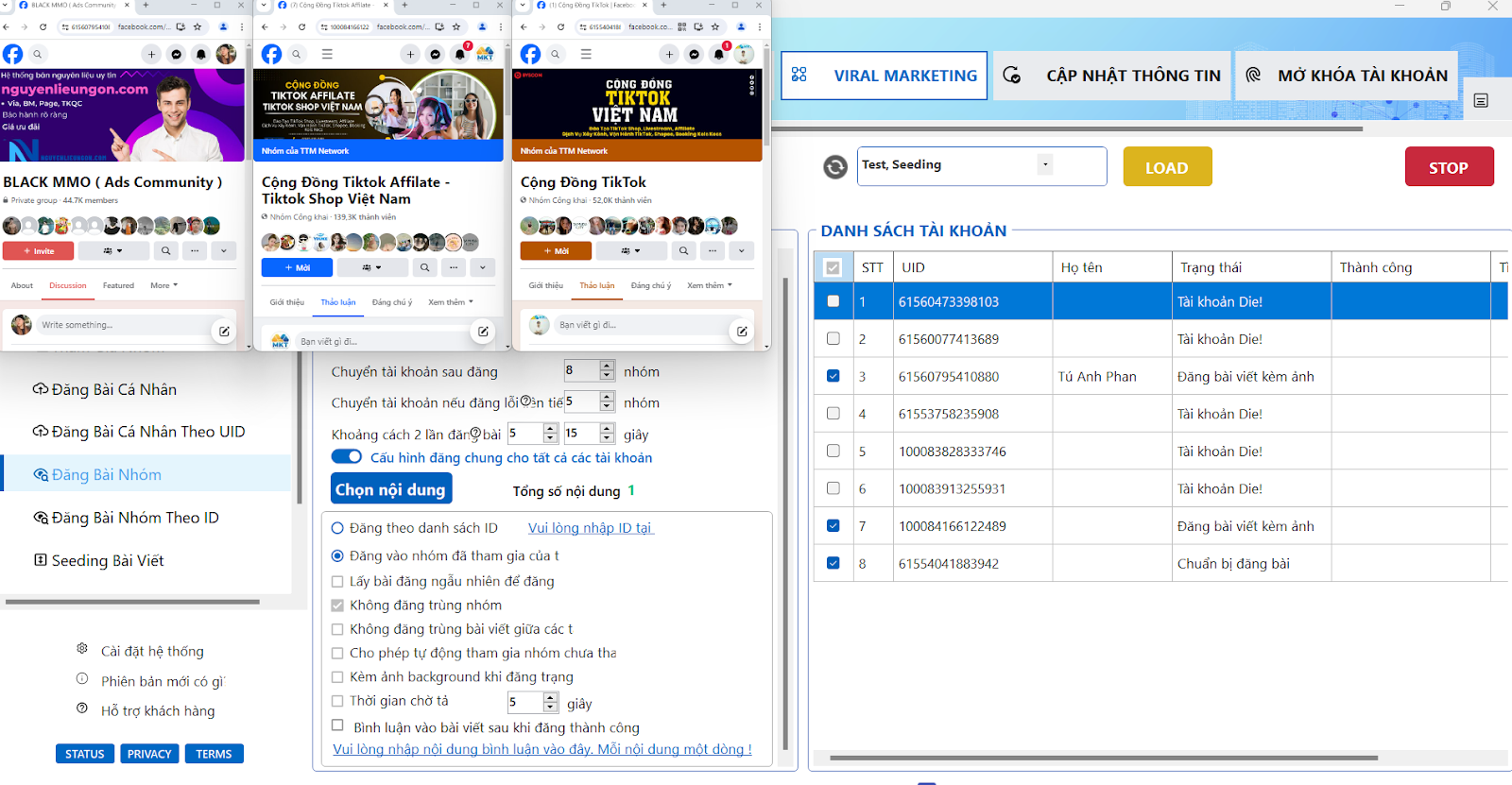Click the PRIVACY button

coord(149,754)
